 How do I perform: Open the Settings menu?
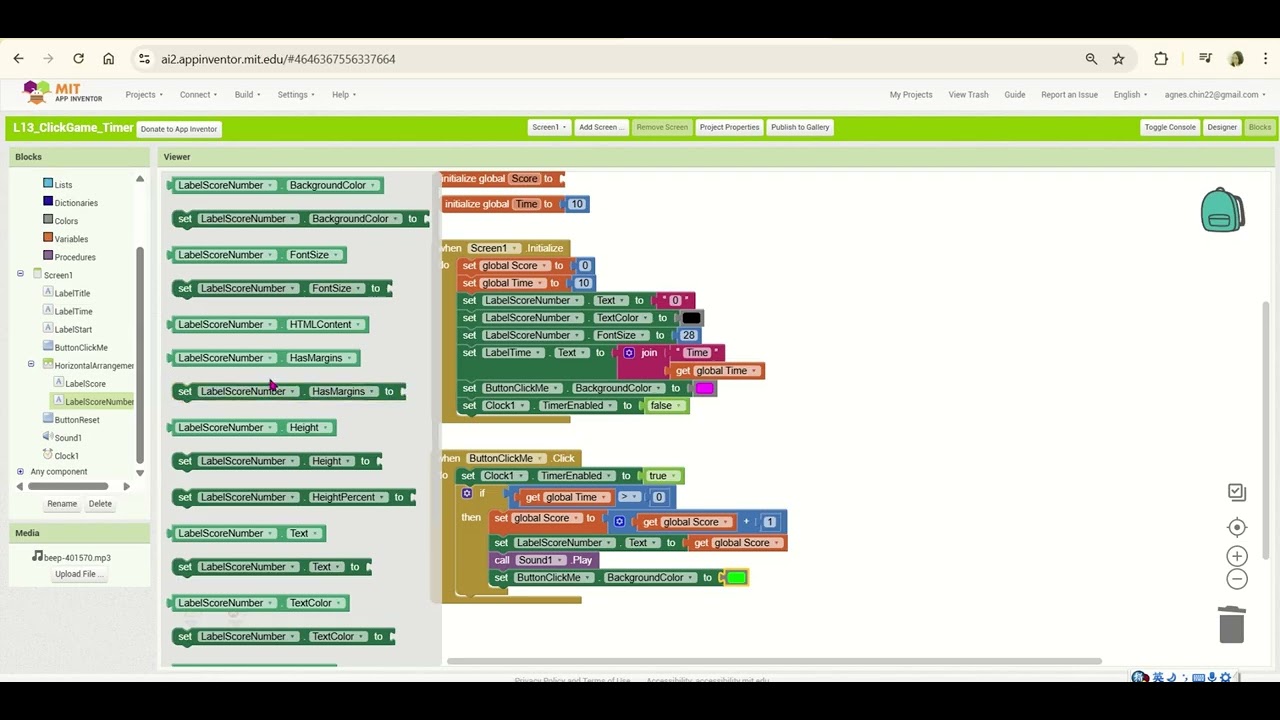tap(296, 94)
